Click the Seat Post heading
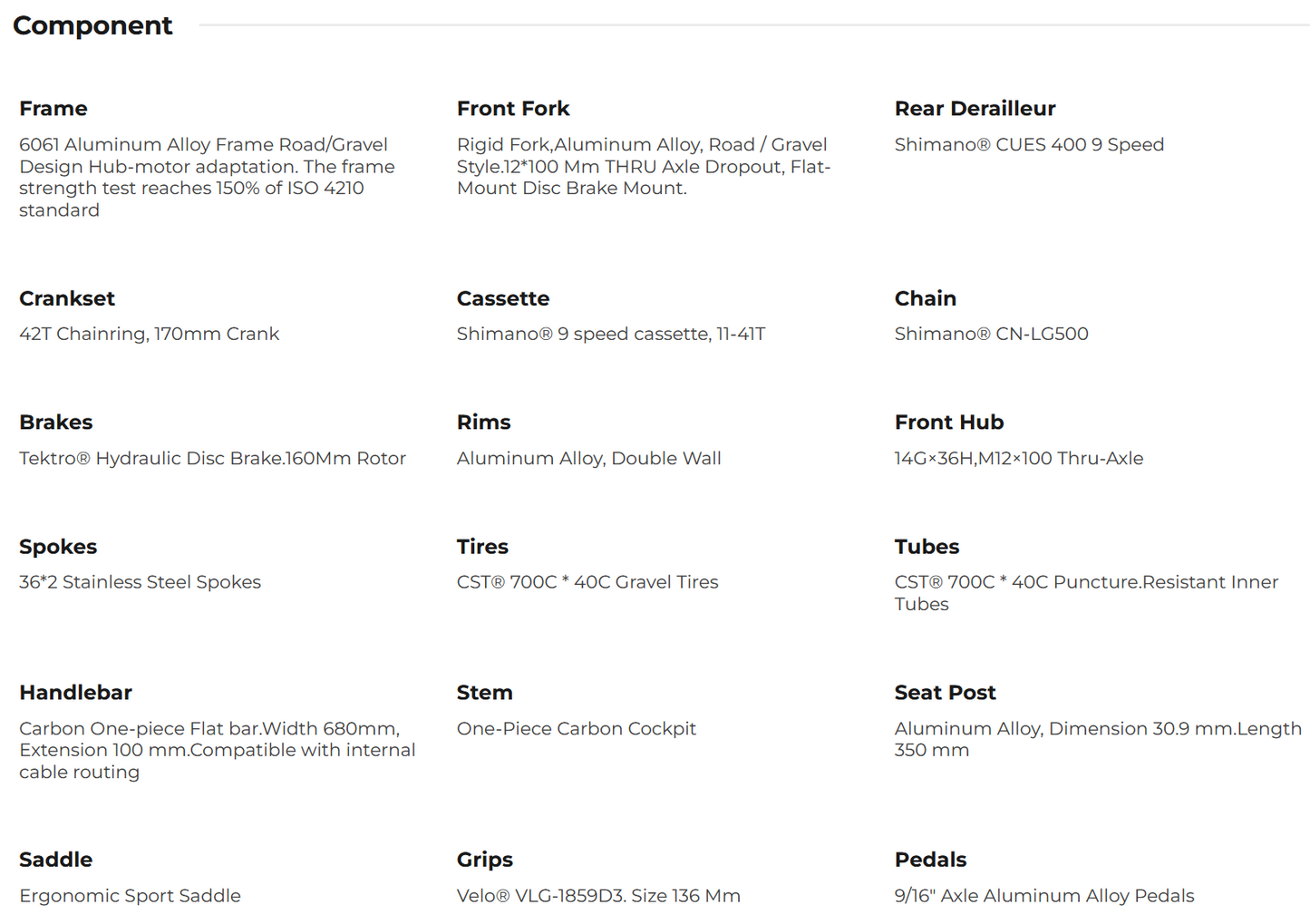1310x924 pixels. tap(945, 693)
